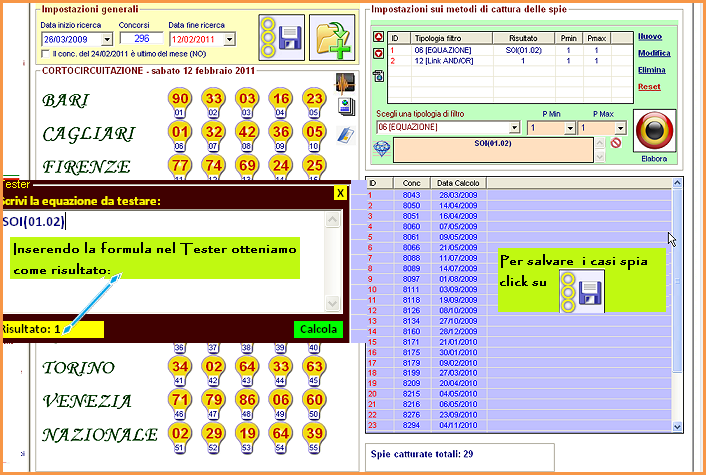Click the blue notebook pencil icon
Image resolution: width=706 pixels, height=475 pixels.
345,135
